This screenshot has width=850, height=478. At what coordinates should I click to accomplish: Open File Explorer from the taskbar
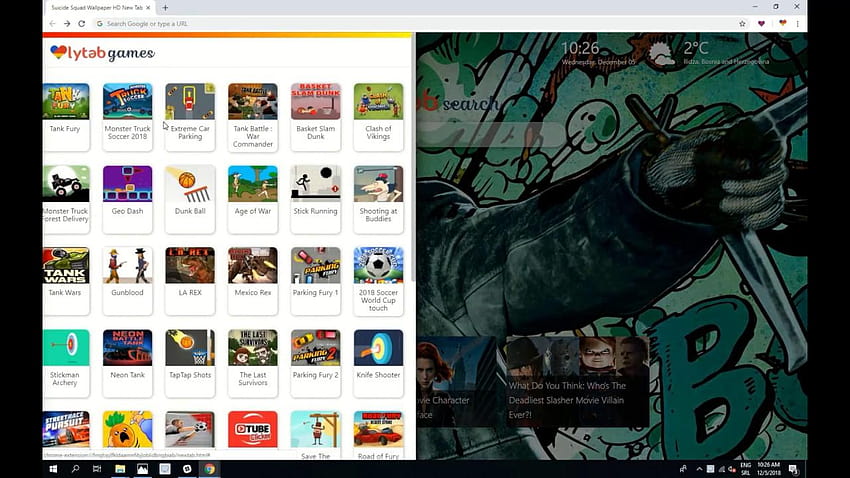(x=120, y=469)
